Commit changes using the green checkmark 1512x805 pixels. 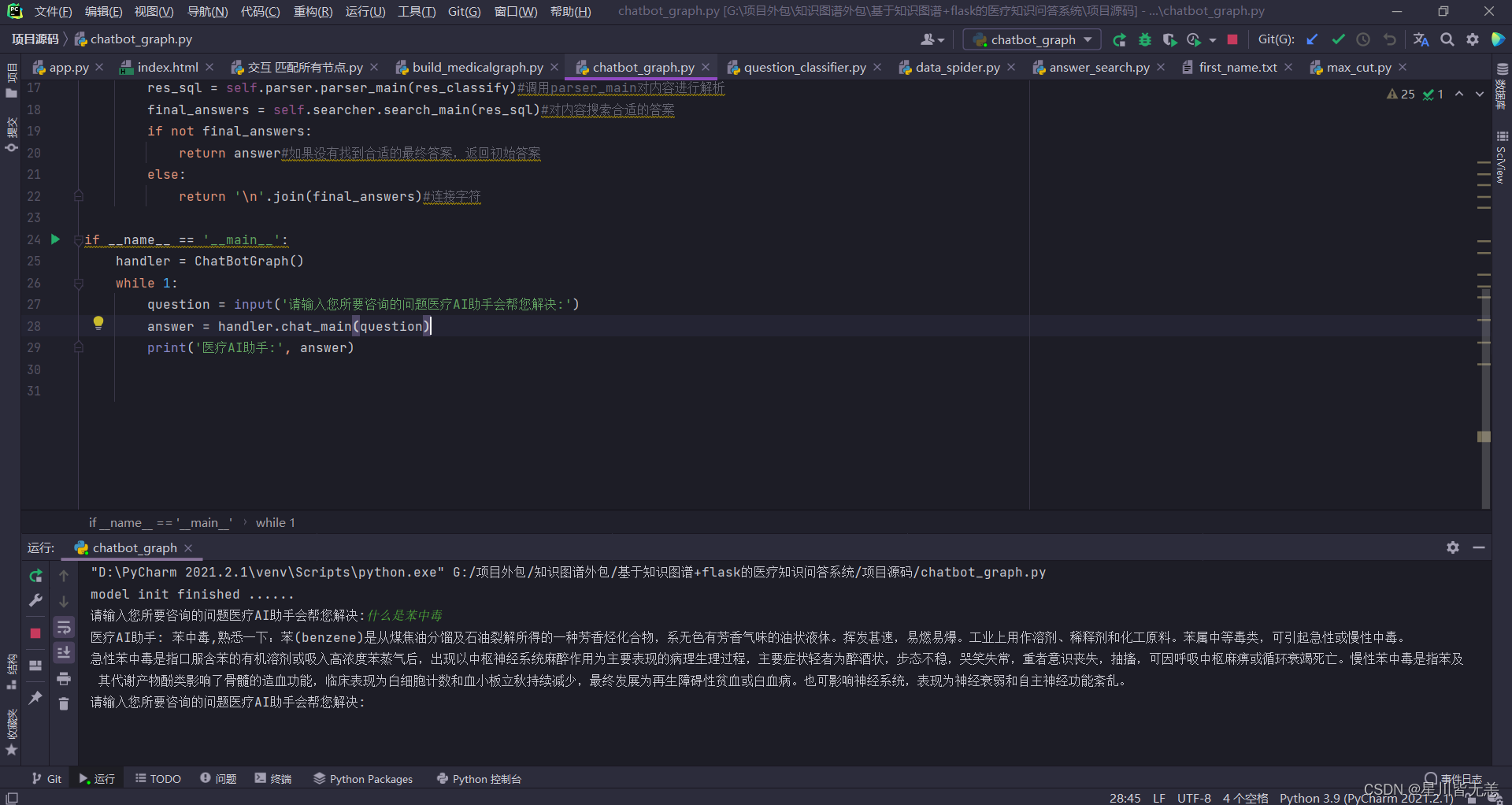[x=1339, y=39]
